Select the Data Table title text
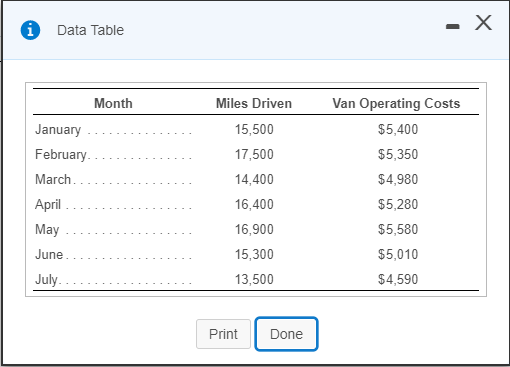This screenshot has height=367, width=510. pos(90,30)
